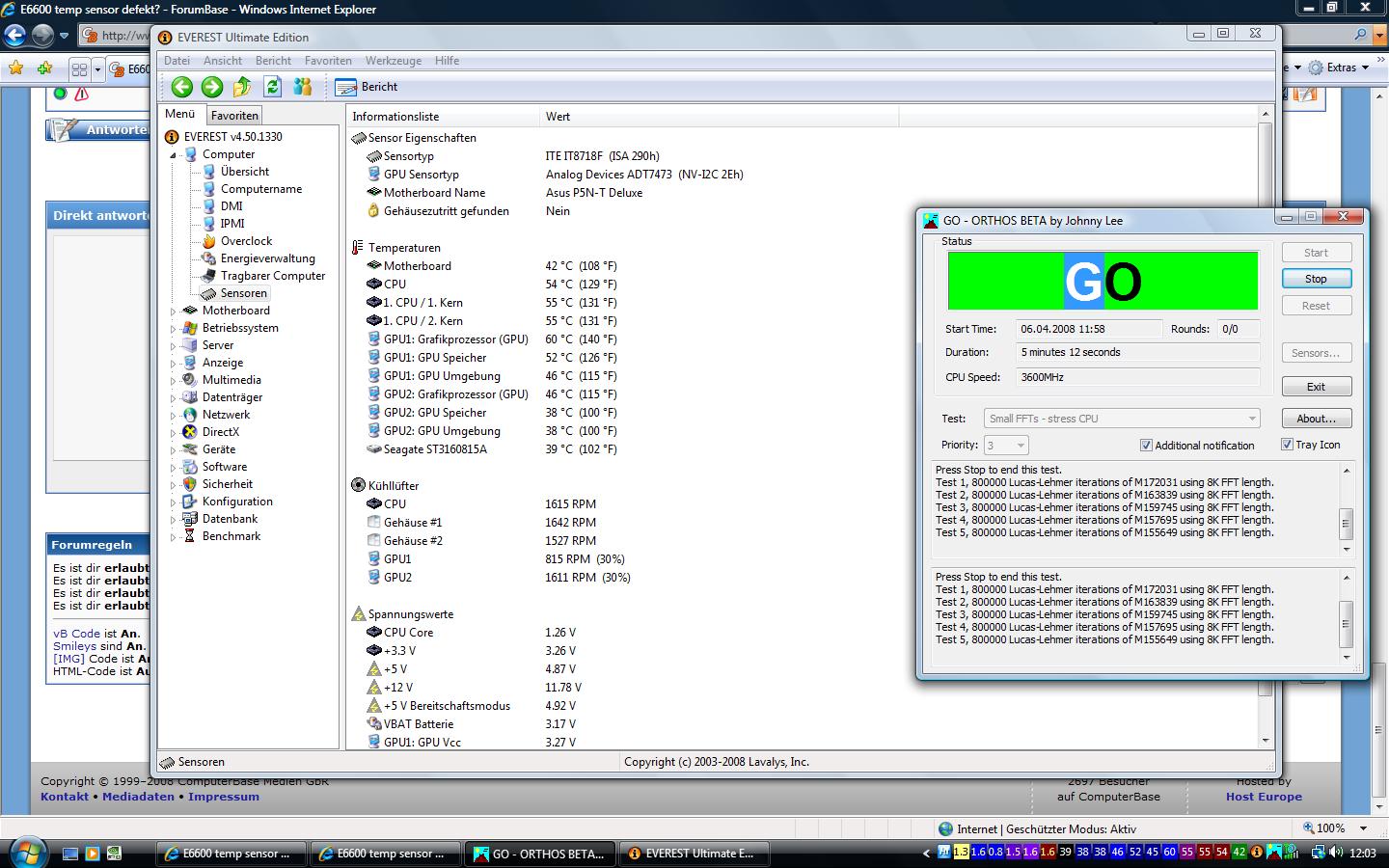Screen dimensions: 1389x868
Task: Click the green forward arrow in EVEREST toolbar
Action: pos(212,87)
